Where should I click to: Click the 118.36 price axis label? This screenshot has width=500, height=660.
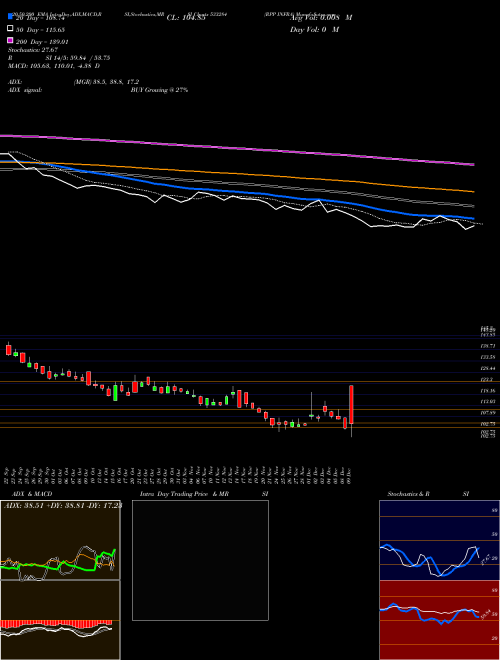(x=488, y=391)
